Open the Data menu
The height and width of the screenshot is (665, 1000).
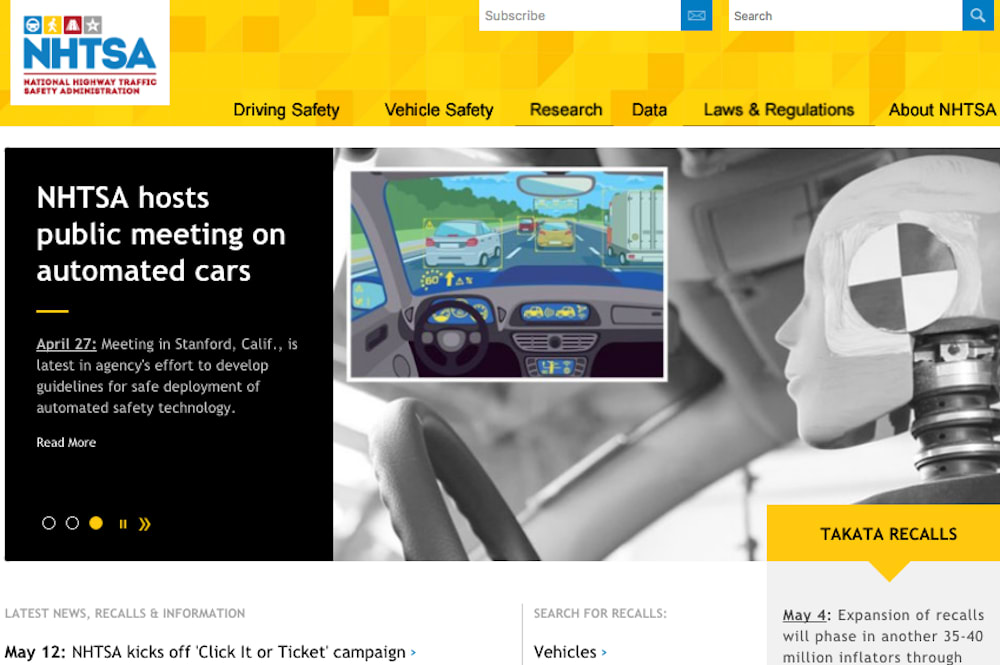(649, 110)
